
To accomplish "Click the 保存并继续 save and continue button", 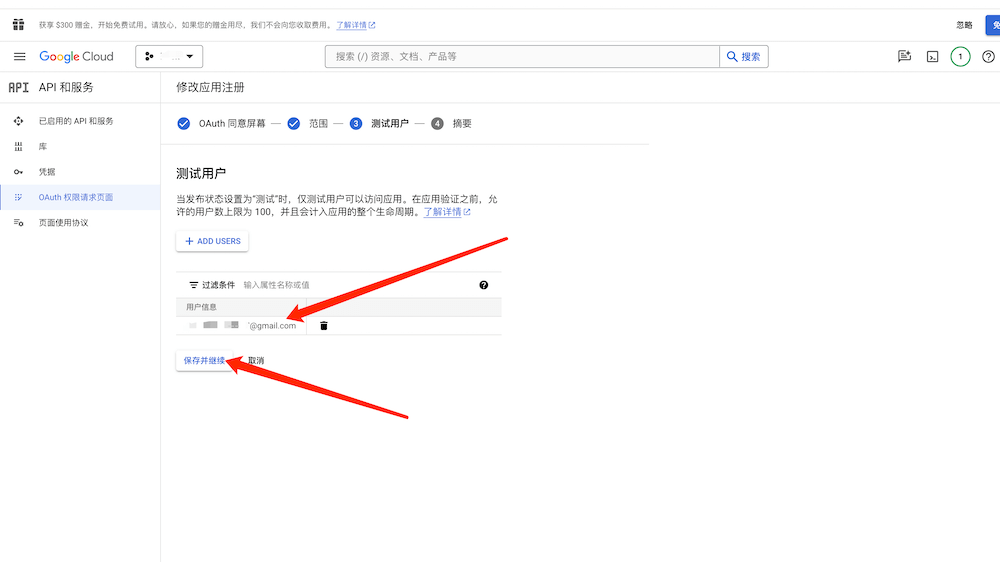I will click(x=205, y=360).
